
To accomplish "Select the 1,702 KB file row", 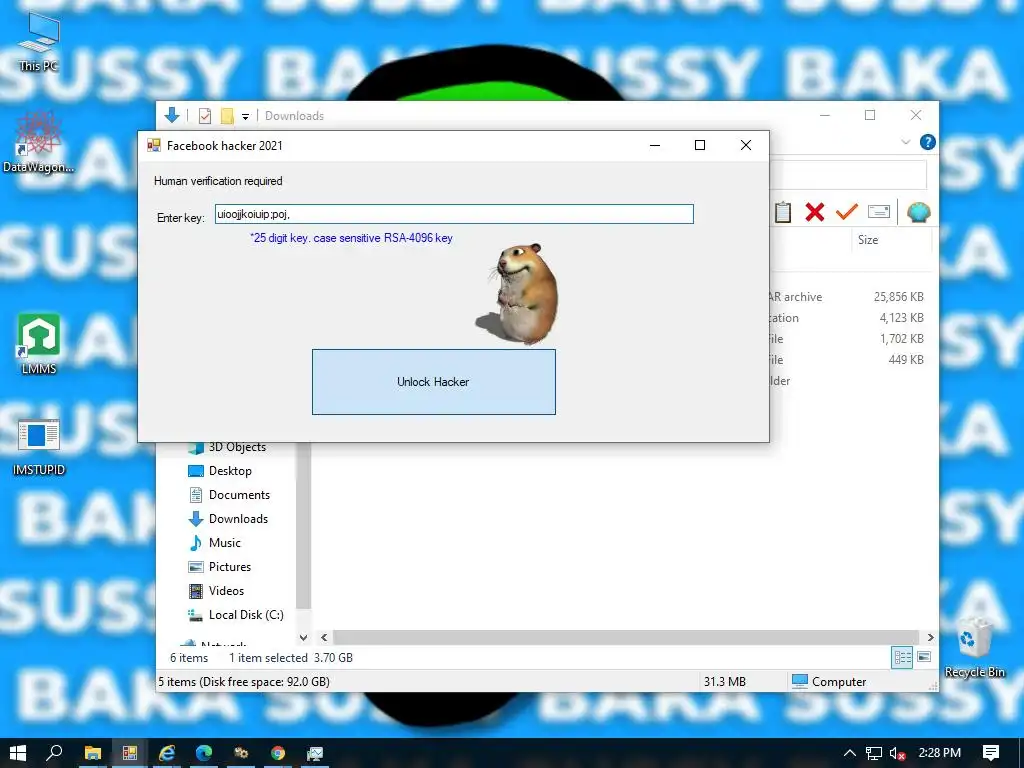I will [849, 338].
